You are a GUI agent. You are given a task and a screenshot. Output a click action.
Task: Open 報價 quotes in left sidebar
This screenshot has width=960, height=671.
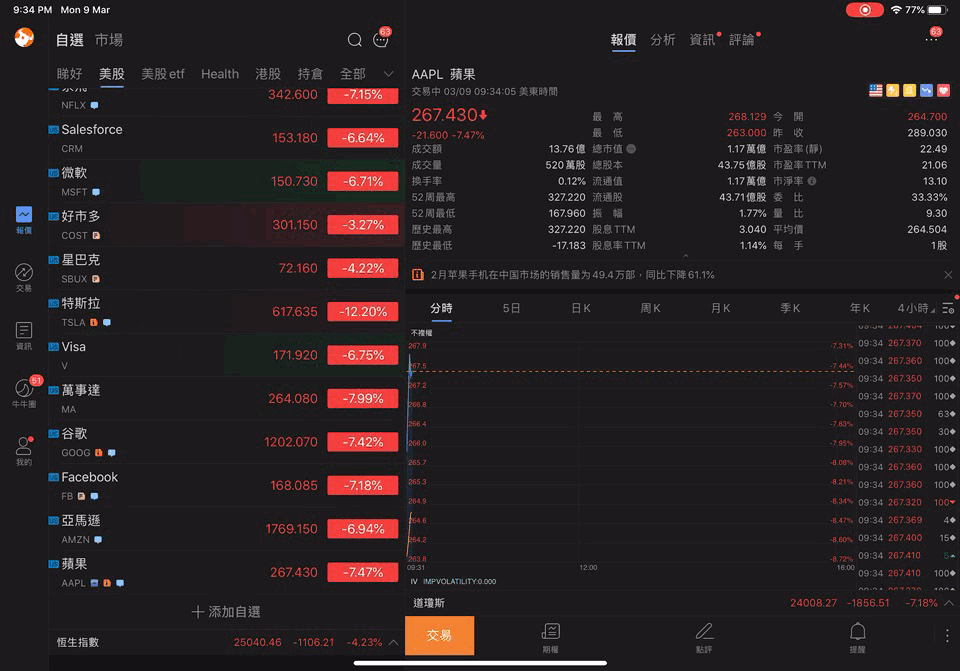point(24,220)
